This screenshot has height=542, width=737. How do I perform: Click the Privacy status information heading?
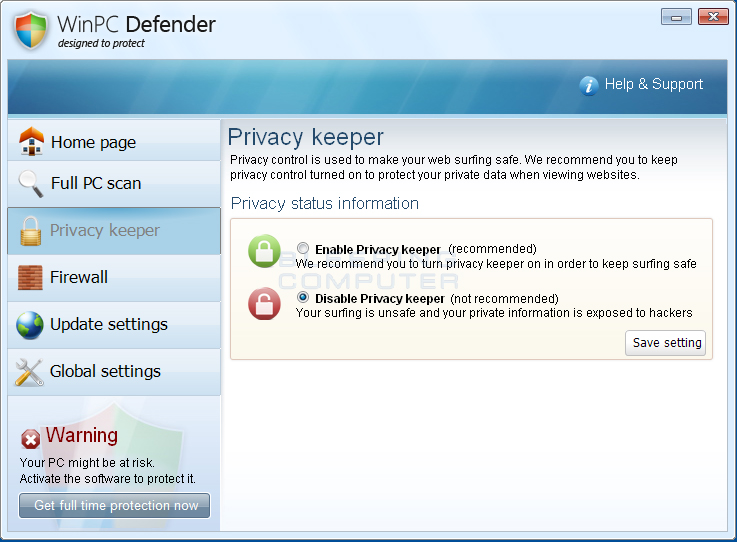(324, 204)
